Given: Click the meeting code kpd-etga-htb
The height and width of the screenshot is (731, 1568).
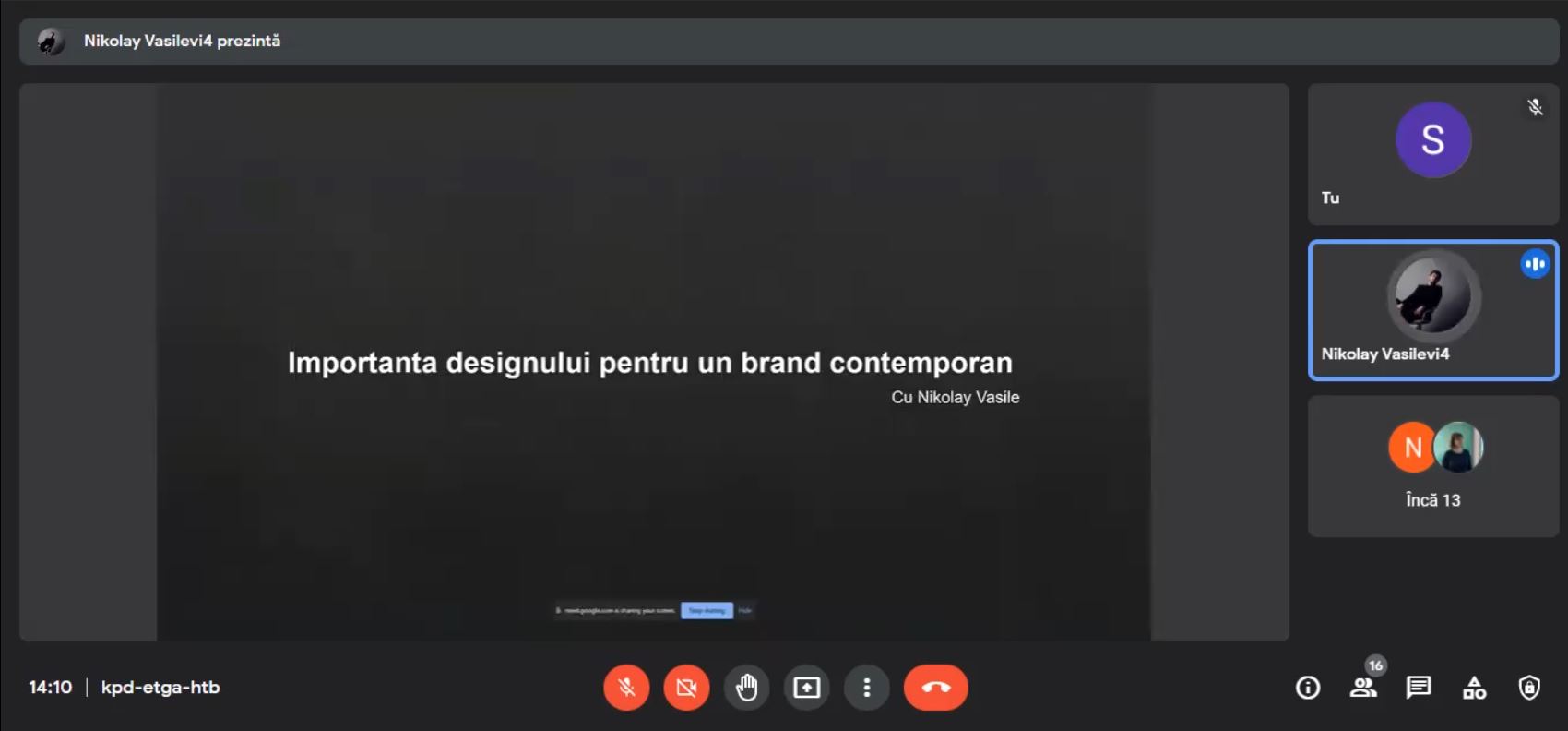Looking at the screenshot, I should tap(160, 688).
